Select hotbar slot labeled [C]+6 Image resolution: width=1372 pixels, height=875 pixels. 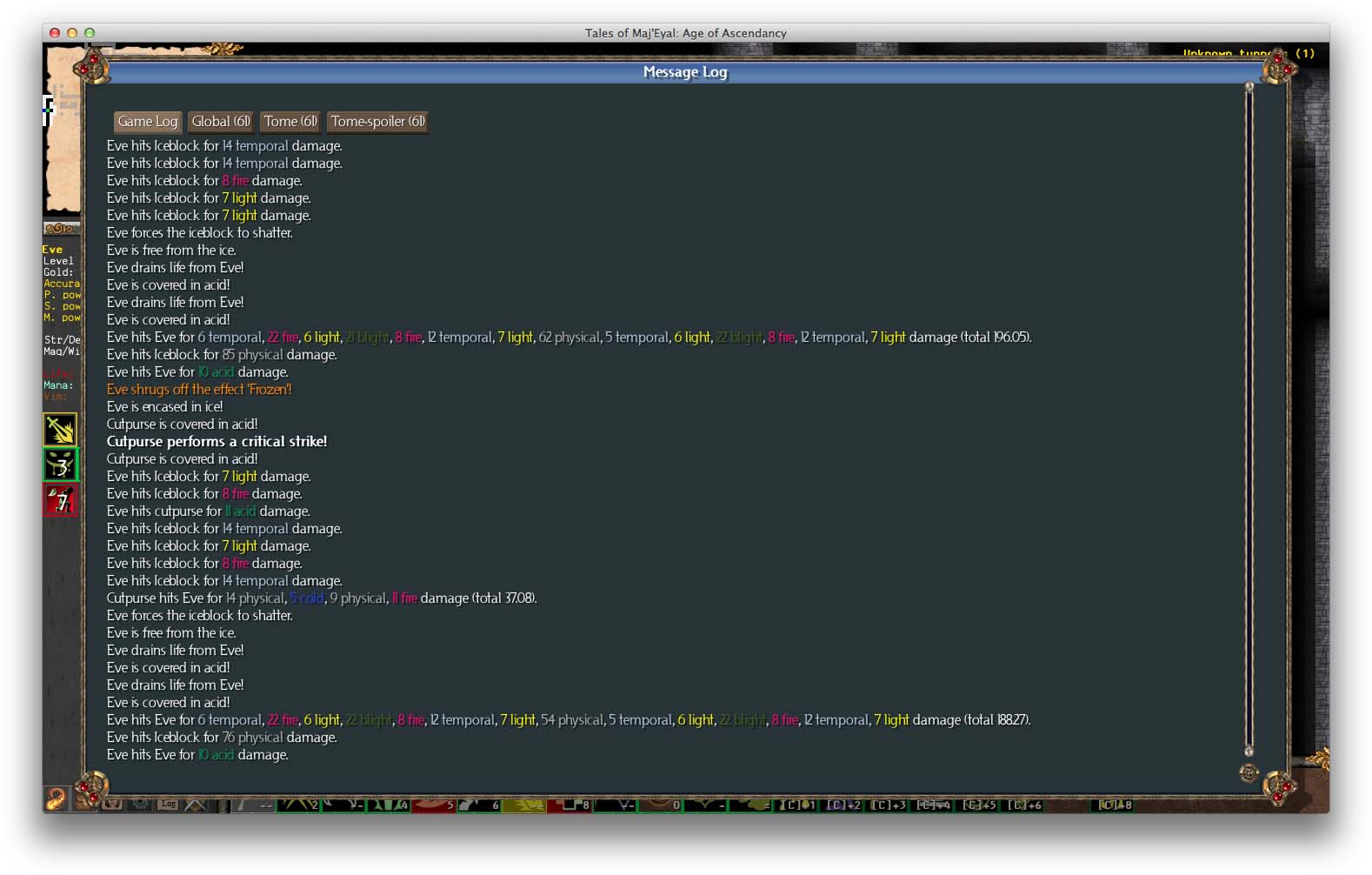(x=1023, y=805)
